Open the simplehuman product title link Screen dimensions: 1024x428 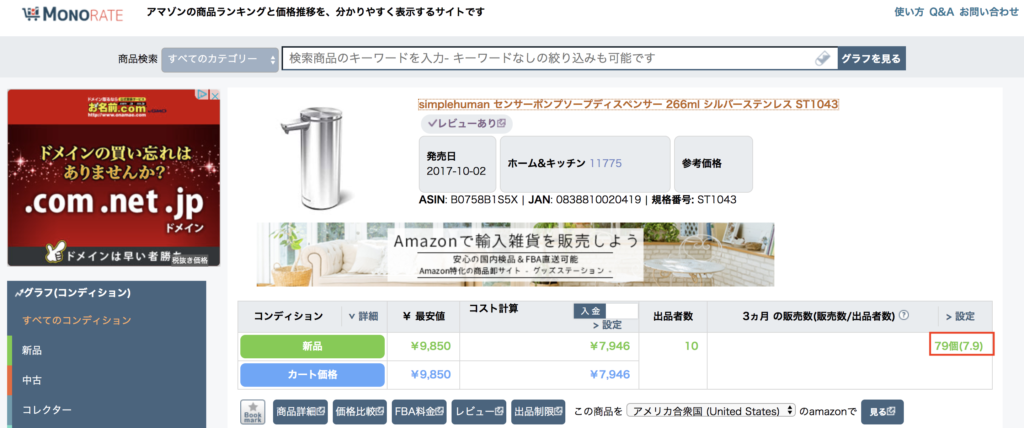click(x=628, y=105)
